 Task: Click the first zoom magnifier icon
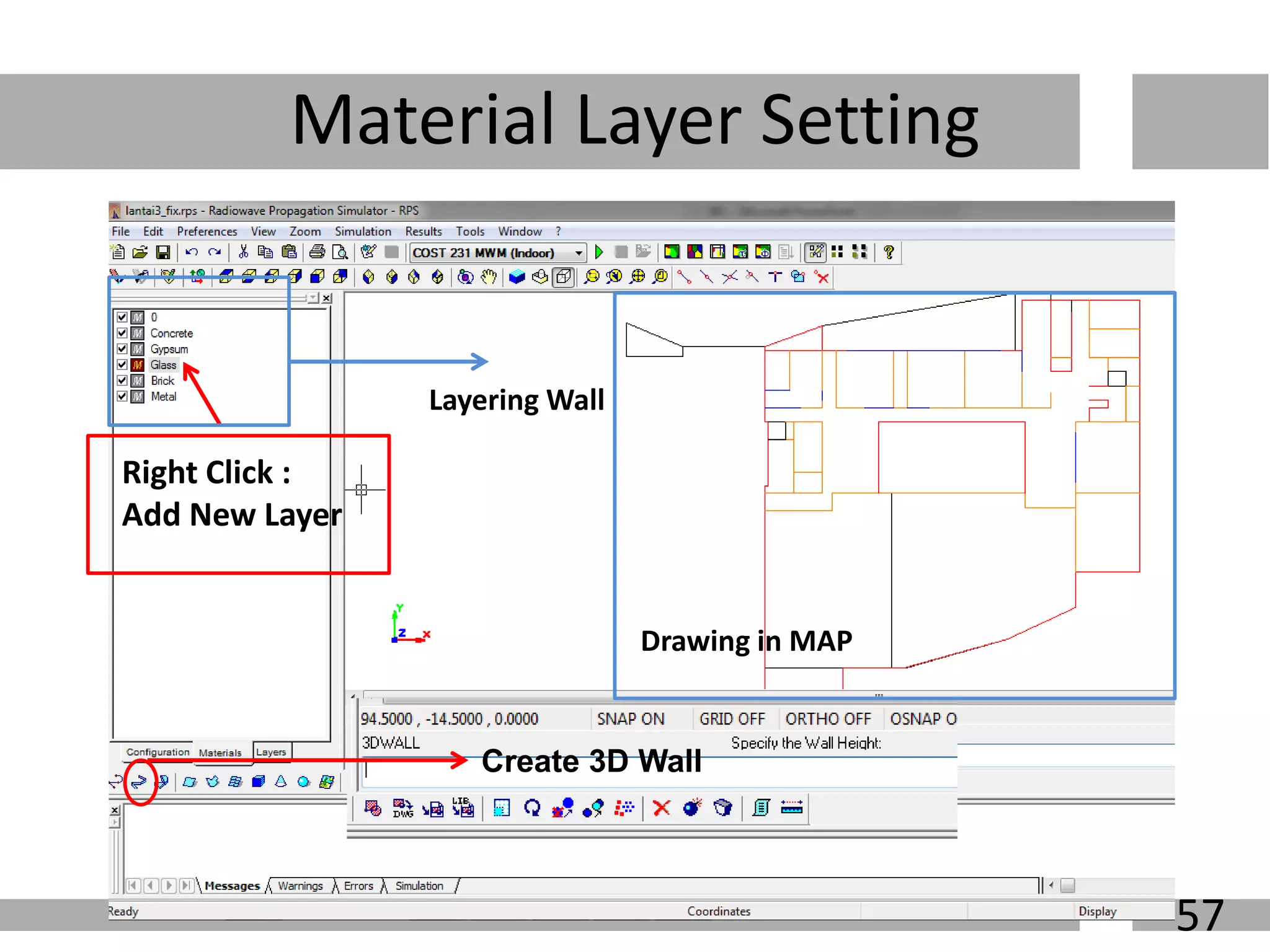point(592,277)
